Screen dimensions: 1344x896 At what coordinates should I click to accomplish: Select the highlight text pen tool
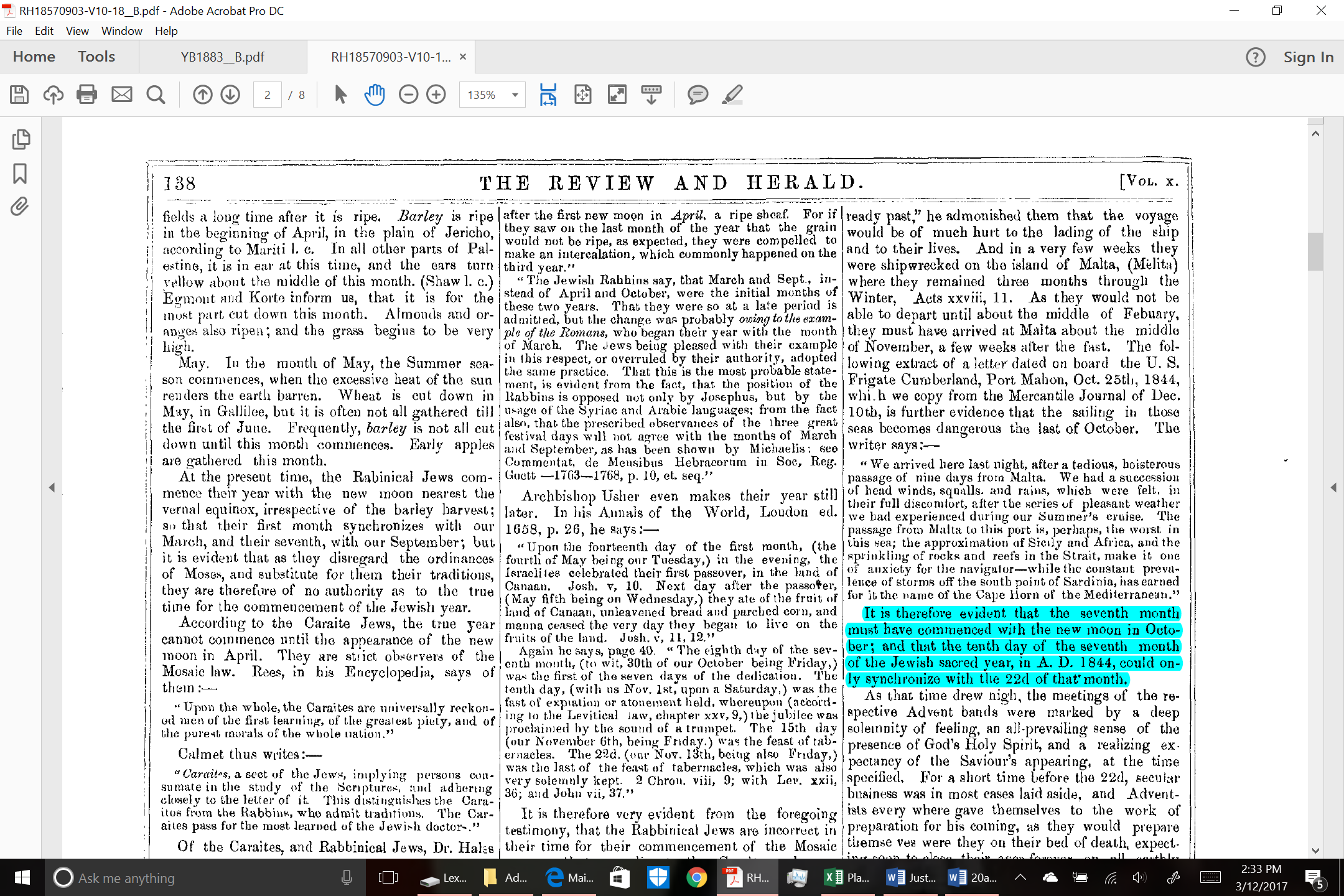point(732,95)
